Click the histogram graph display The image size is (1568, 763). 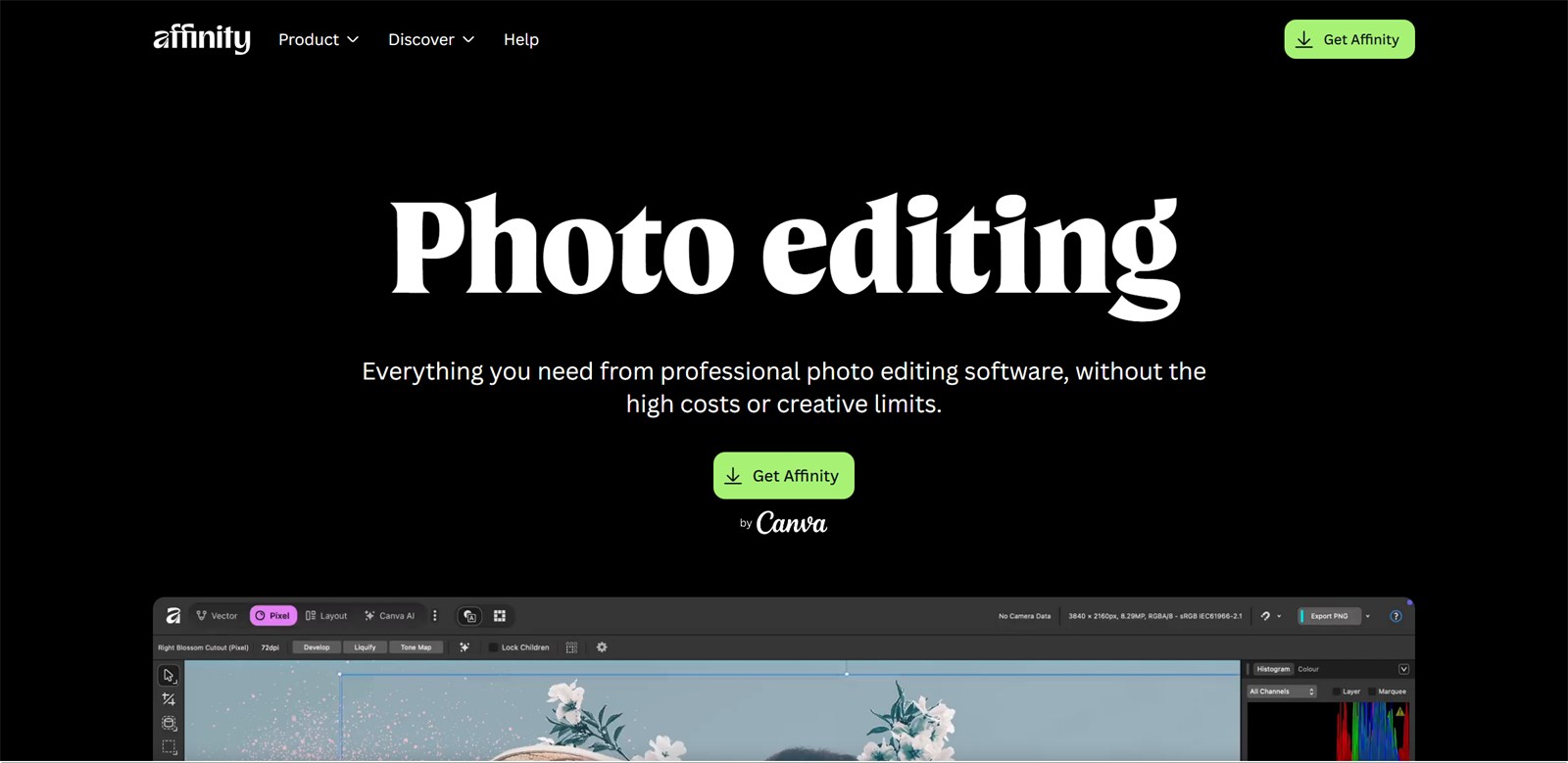click(1328, 732)
